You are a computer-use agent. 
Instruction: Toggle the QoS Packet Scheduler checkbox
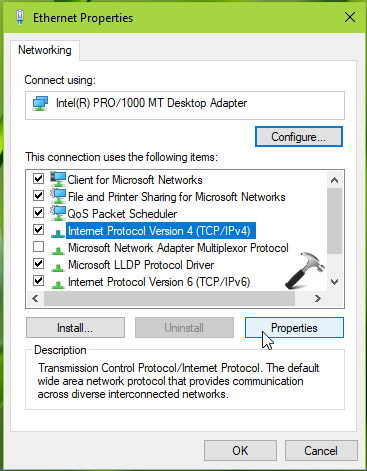click(x=38, y=213)
